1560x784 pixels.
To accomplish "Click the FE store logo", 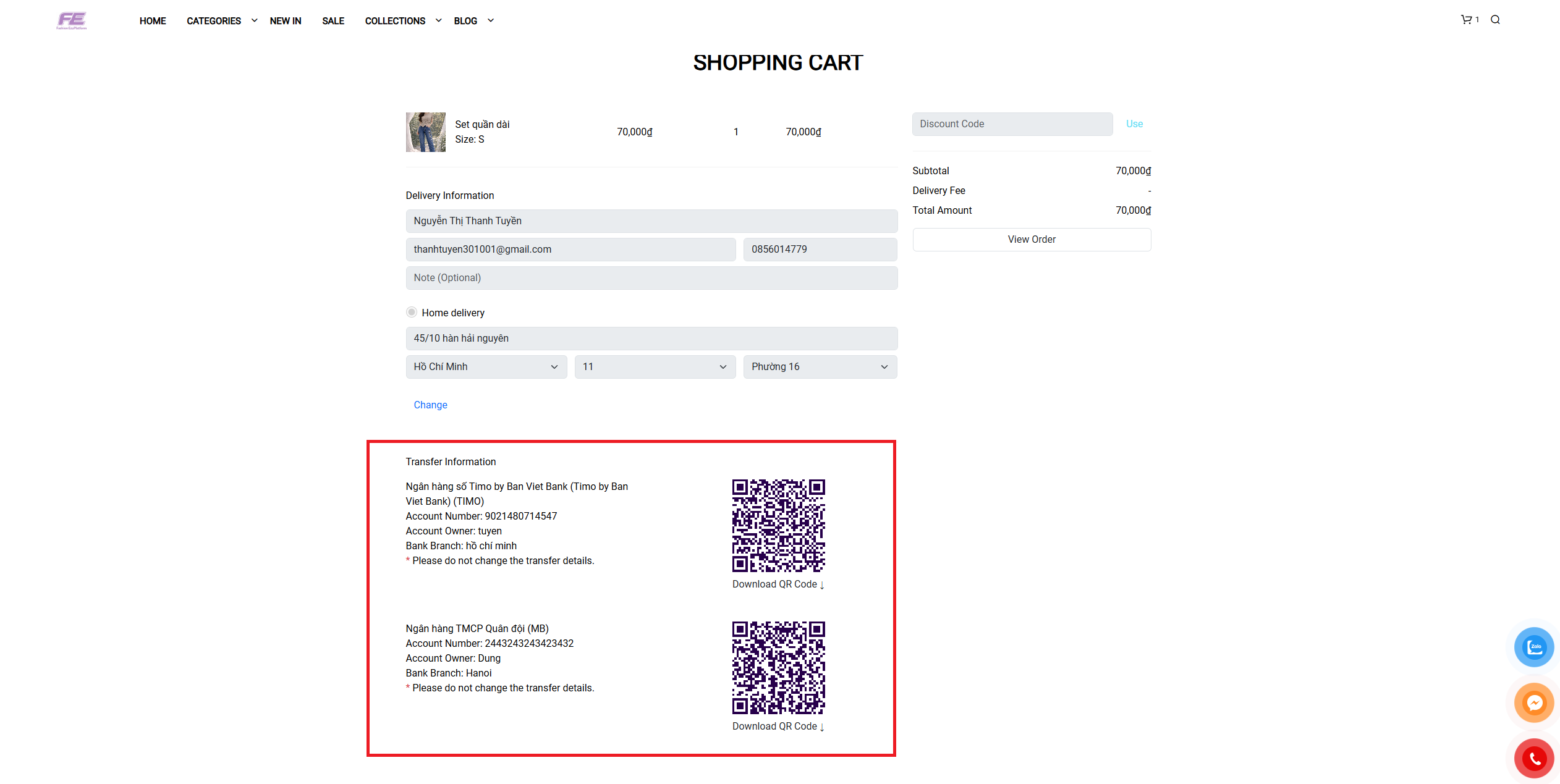I will [x=72, y=20].
